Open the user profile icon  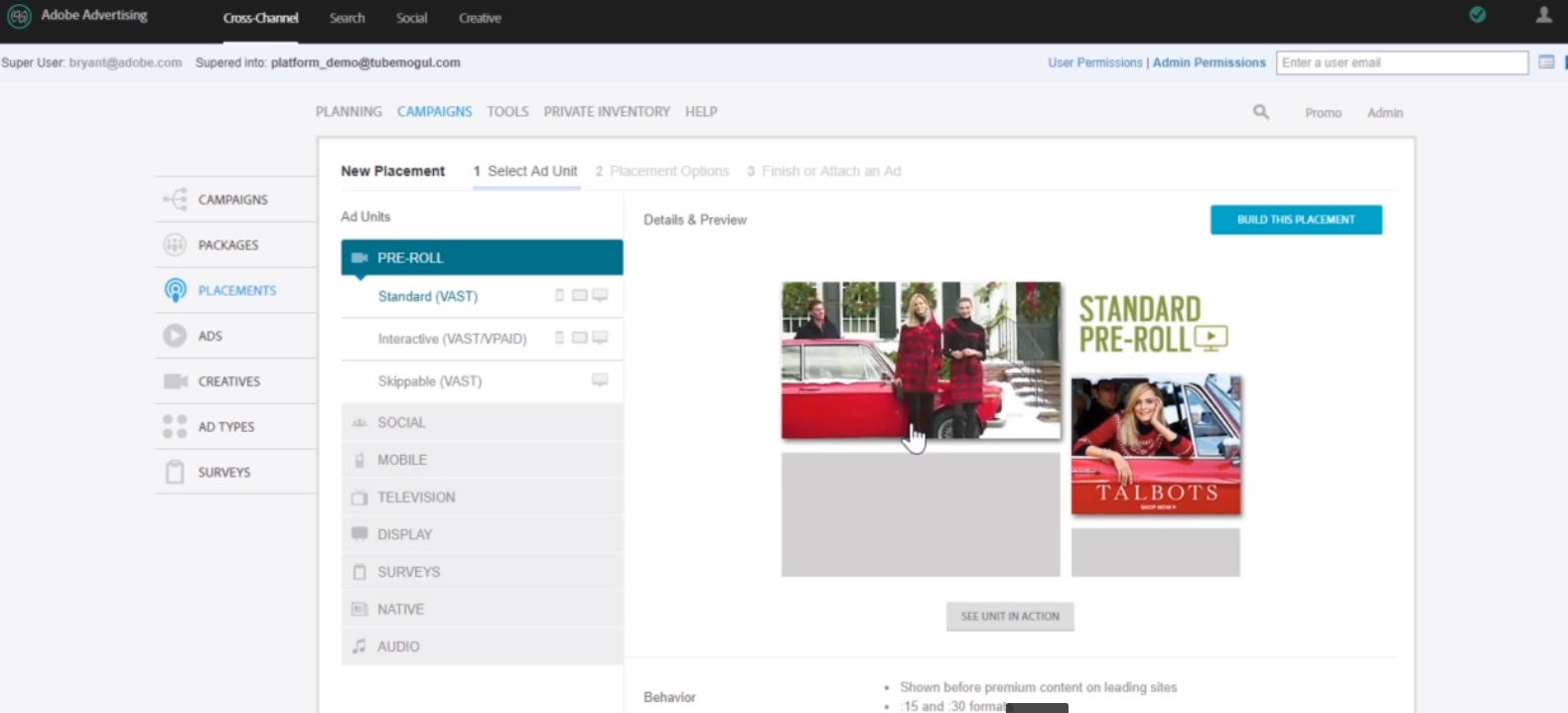[x=1543, y=14]
